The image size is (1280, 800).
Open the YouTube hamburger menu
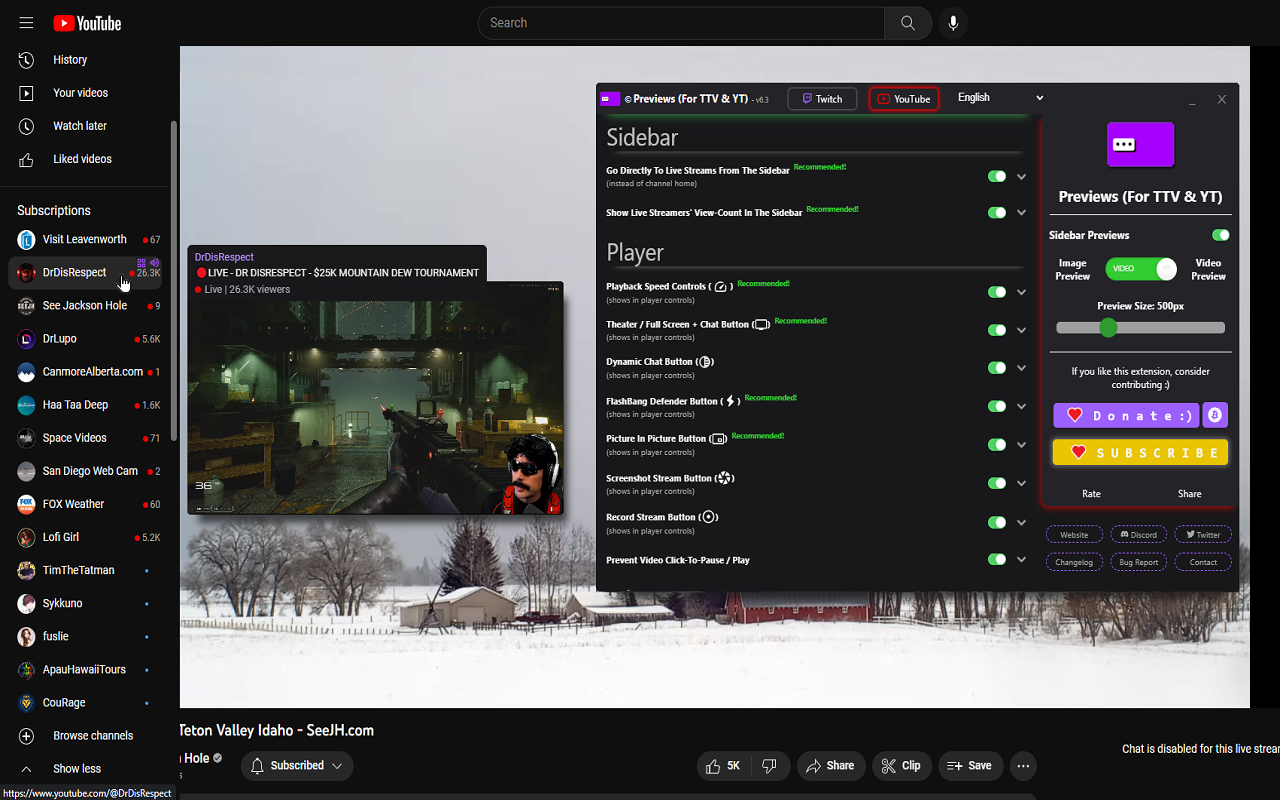[x=26, y=22]
